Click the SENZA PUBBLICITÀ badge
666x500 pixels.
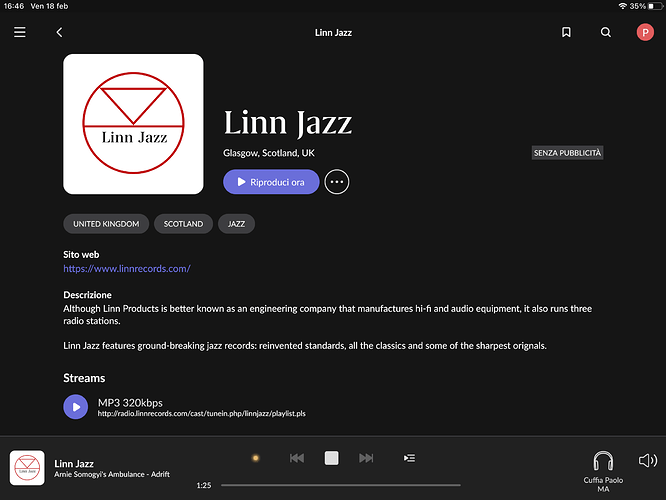click(x=567, y=153)
